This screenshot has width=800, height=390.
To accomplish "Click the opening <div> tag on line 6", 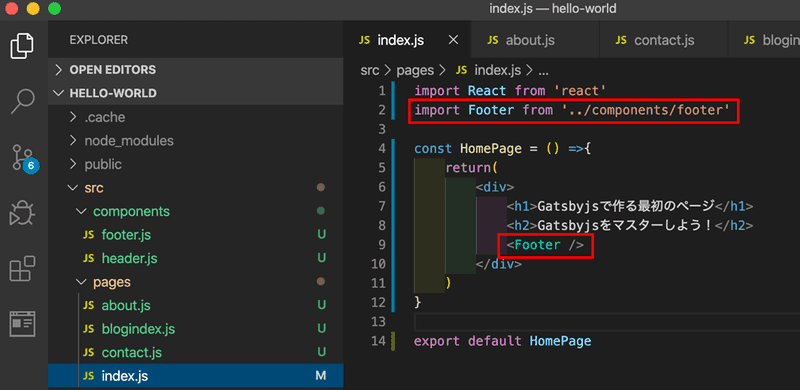I will [495, 187].
